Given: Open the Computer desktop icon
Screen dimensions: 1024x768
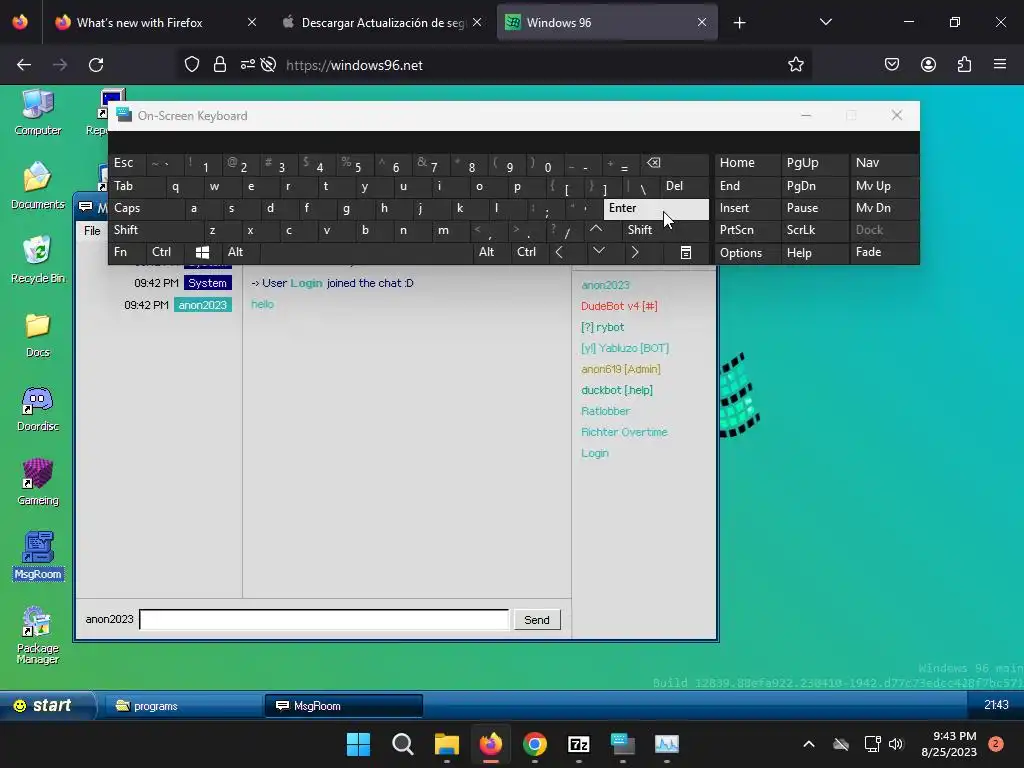Looking at the screenshot, I should click(x=38, y=112).
